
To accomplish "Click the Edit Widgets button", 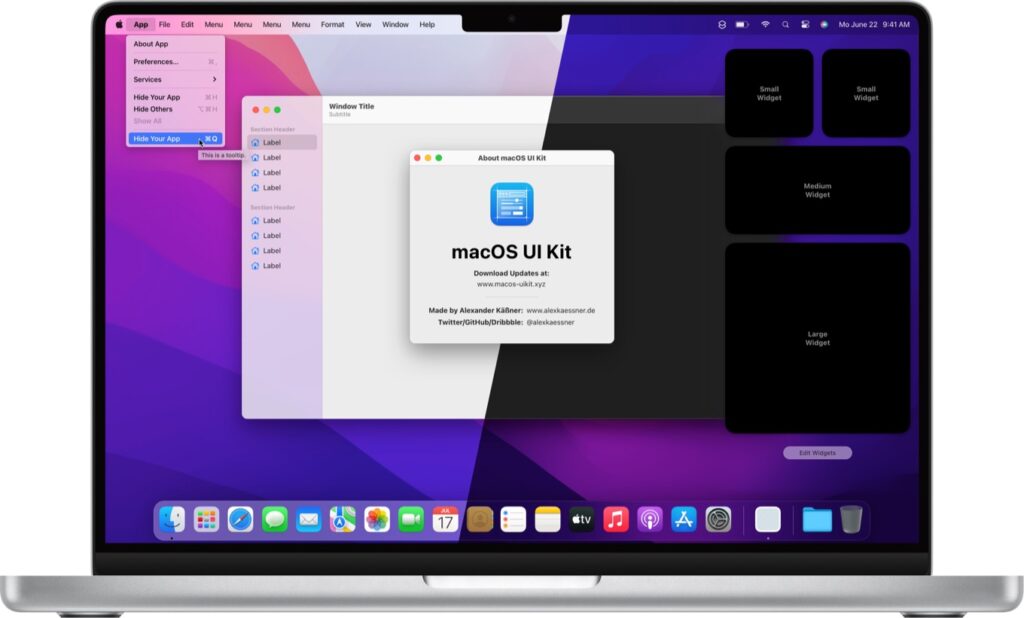I will 820,452.
